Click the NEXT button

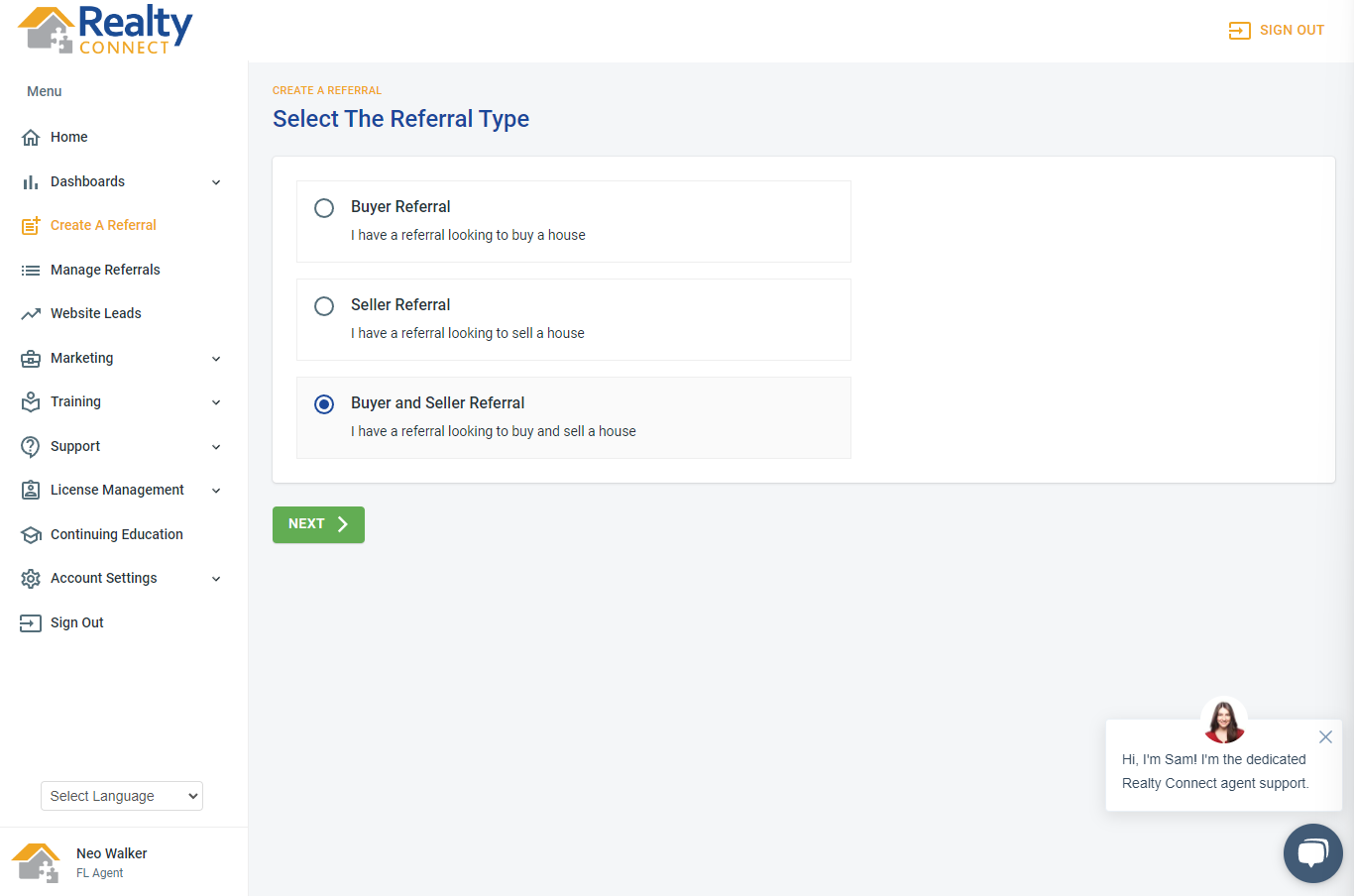(x=318, y=524)
